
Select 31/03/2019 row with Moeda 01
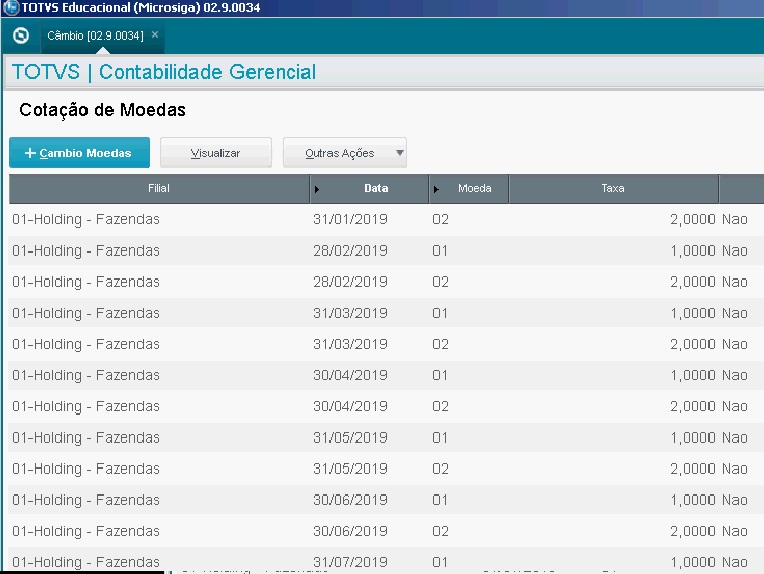pos(386,313)
